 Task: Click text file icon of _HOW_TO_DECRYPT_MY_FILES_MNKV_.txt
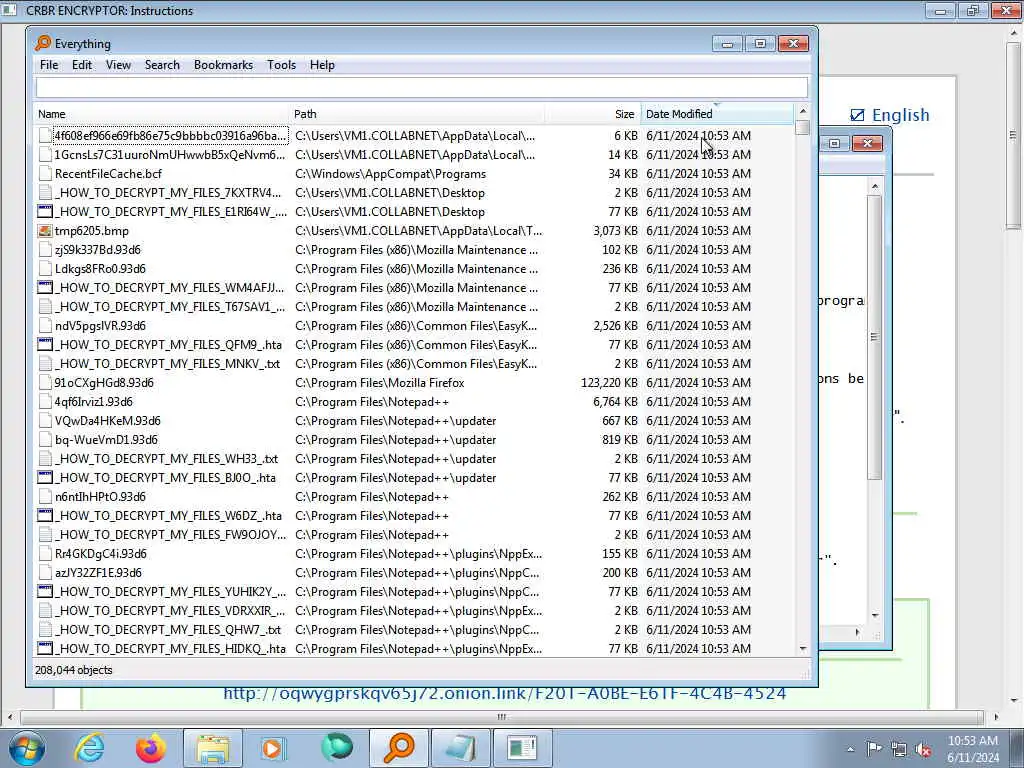(x=44, y=364)
